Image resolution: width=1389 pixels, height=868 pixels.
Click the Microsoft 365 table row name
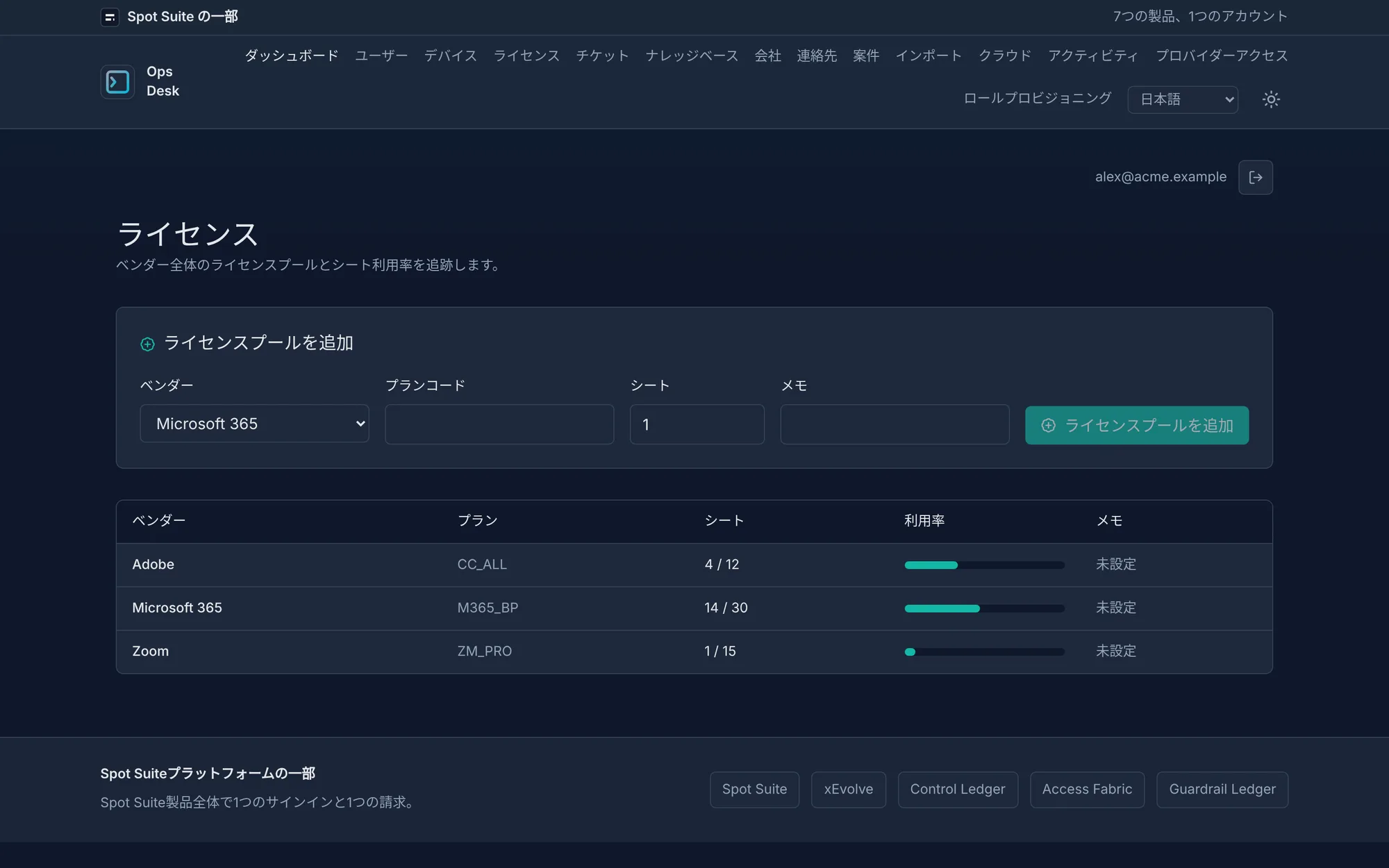[x=177, y=608]
